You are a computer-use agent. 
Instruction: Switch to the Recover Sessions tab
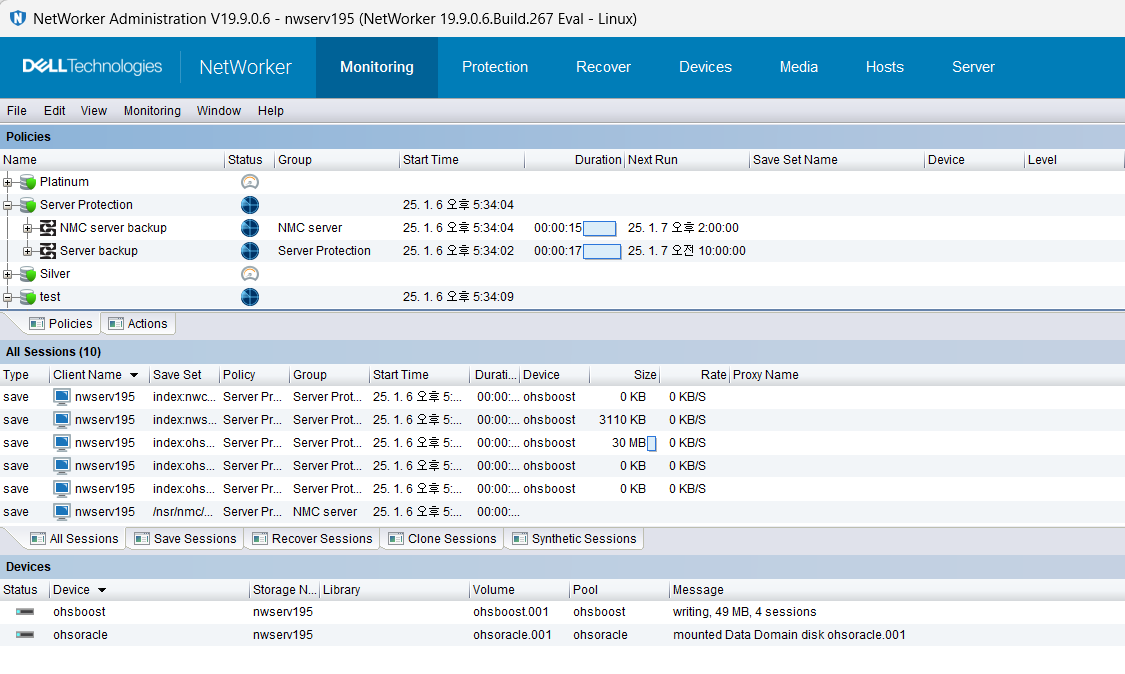(312, 538)
